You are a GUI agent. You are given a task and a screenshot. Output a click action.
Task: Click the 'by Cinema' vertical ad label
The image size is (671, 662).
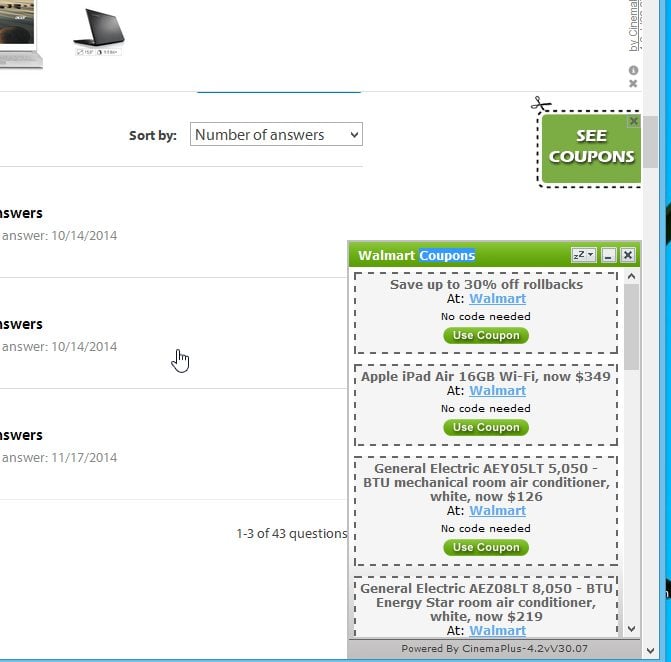[x=634, y=26]
